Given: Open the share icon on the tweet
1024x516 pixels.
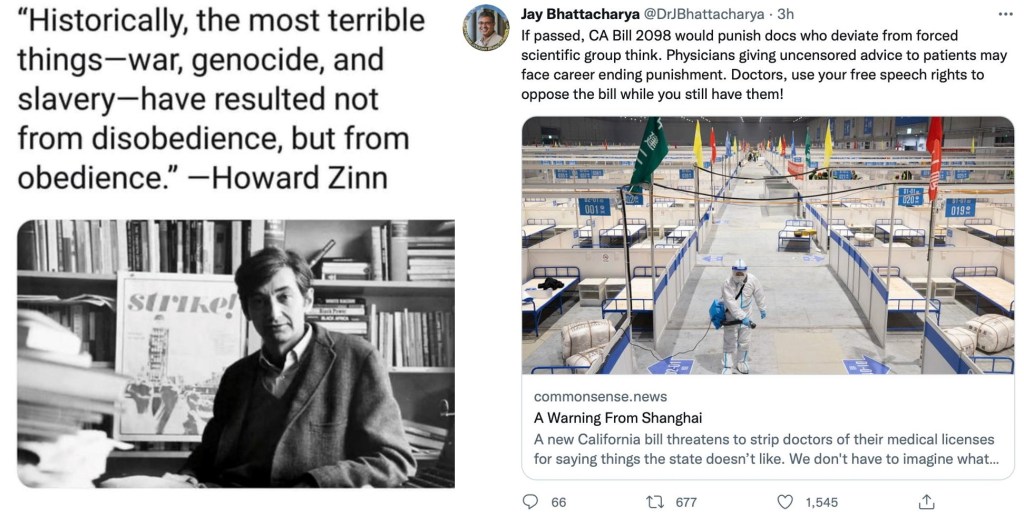Looking at the screenshot, I should [927, 502].
